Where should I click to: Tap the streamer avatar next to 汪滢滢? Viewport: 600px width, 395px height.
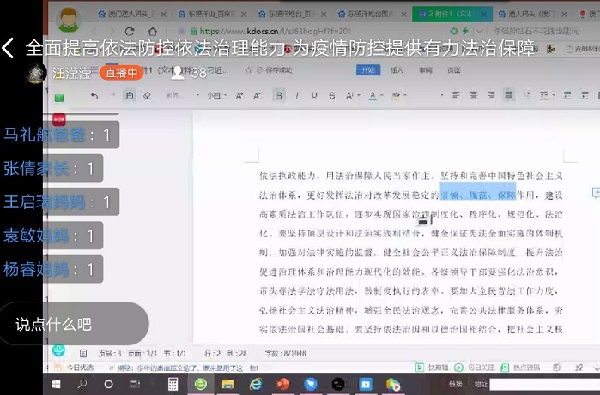pyautogui.click(x=37, y=73)
